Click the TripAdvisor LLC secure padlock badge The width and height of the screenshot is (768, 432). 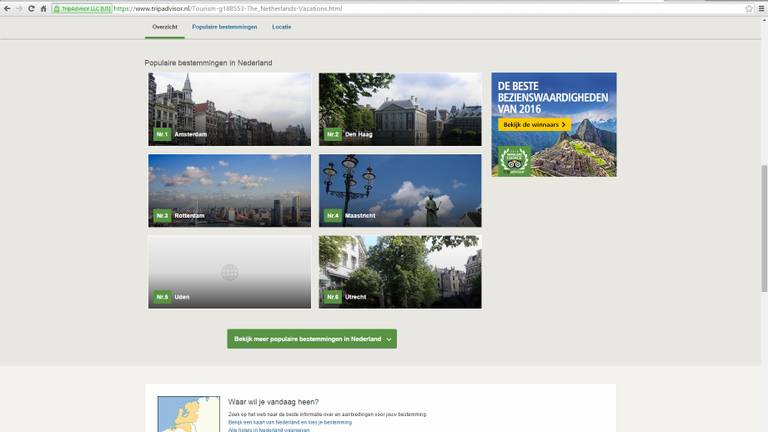point(82,9)
